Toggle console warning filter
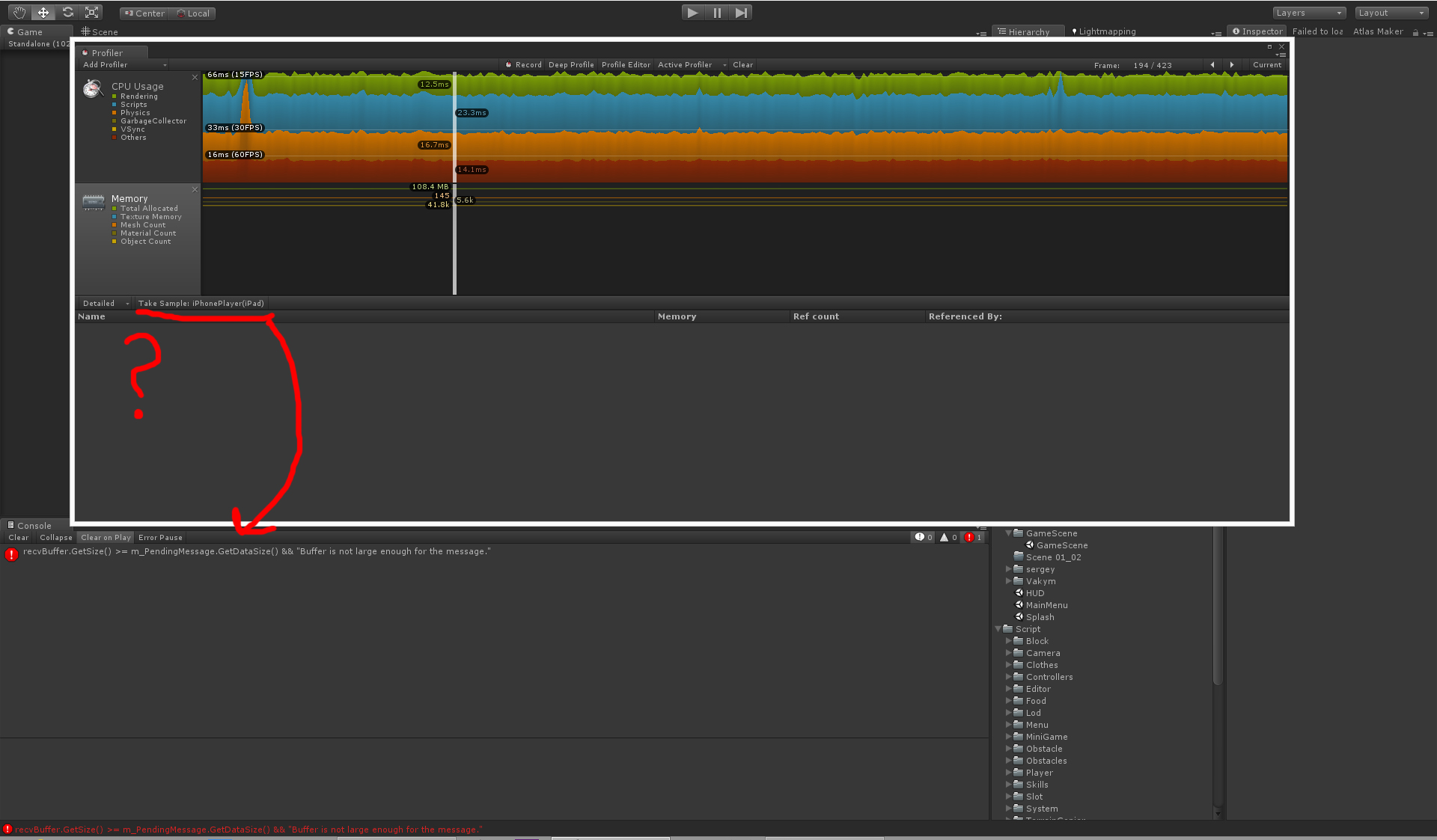 pyautogui.click(x=948, y=537)
